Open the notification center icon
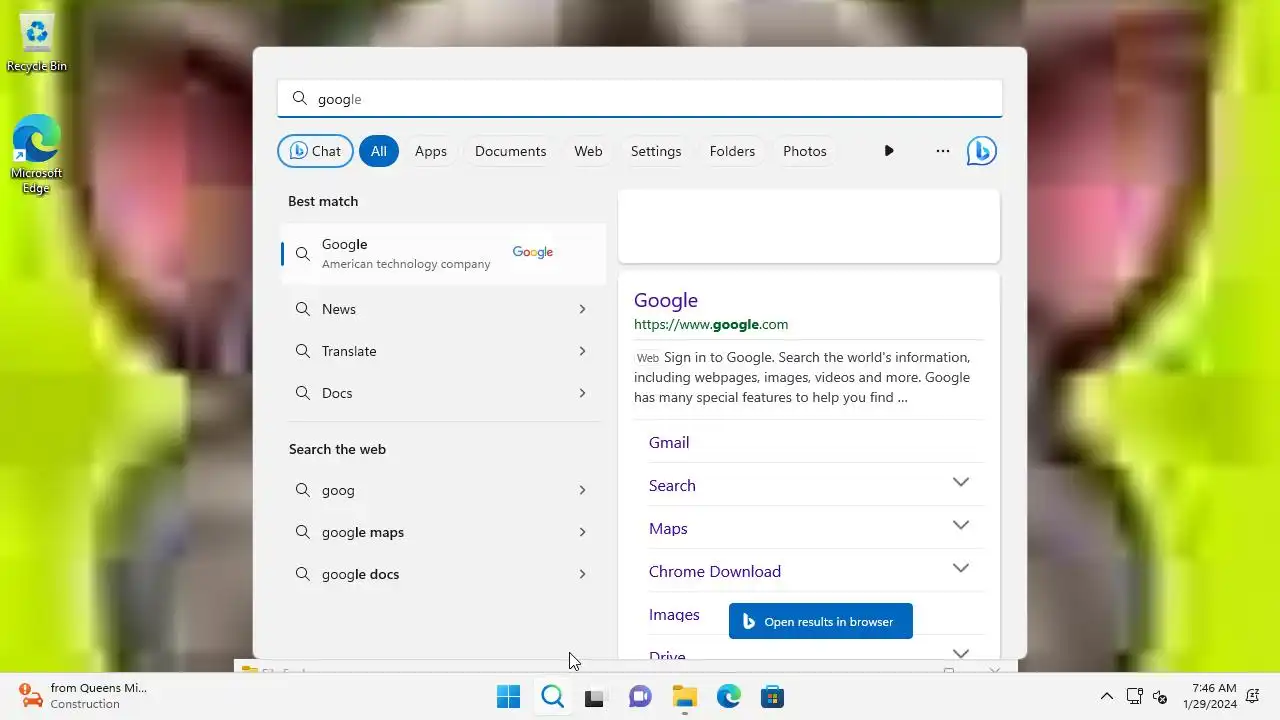Image resolution: width=1280 pixels, height=720 pixels. point(1252,696)
